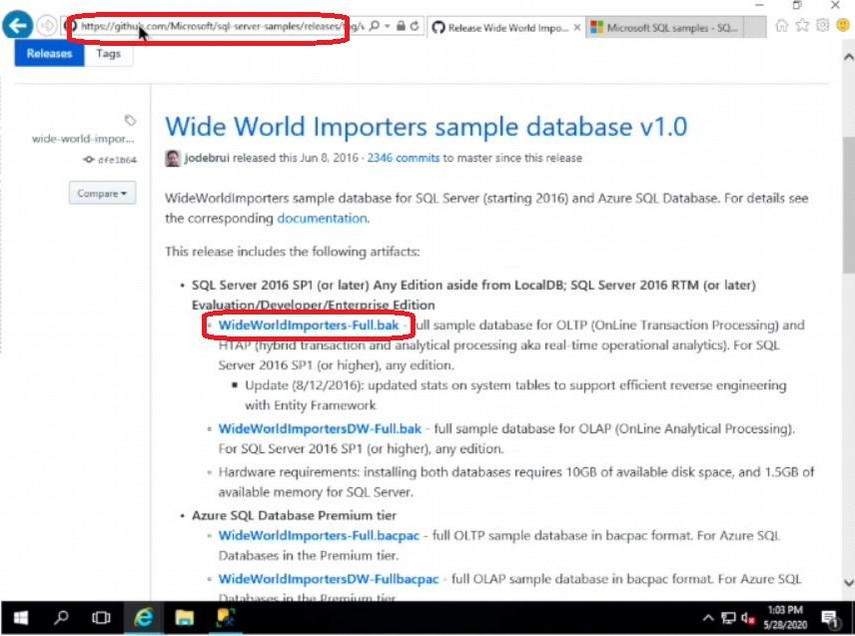Expand hidden icons in the system tray
Image resolution: width=855 pixels, height=636 pixels.
[x=707, y=618]
